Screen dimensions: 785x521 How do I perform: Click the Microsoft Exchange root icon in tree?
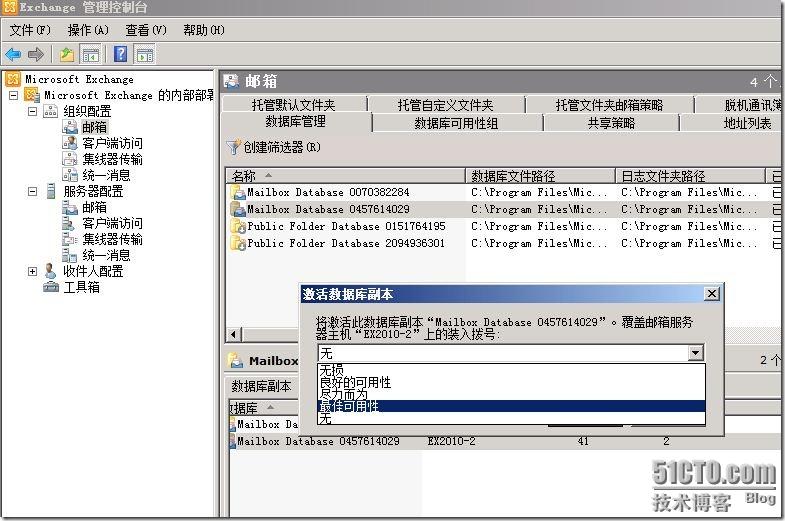click(x=13, y=79)
